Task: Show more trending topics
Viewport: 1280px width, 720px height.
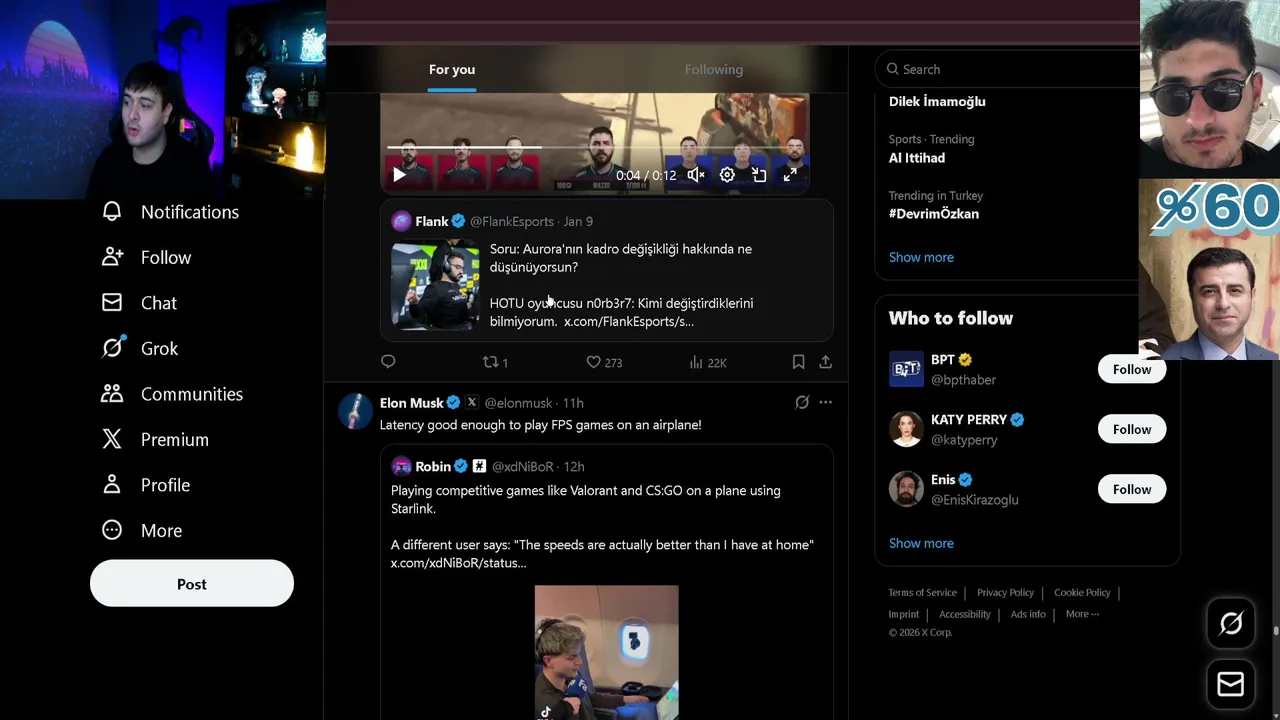Action: click(921, 257)
